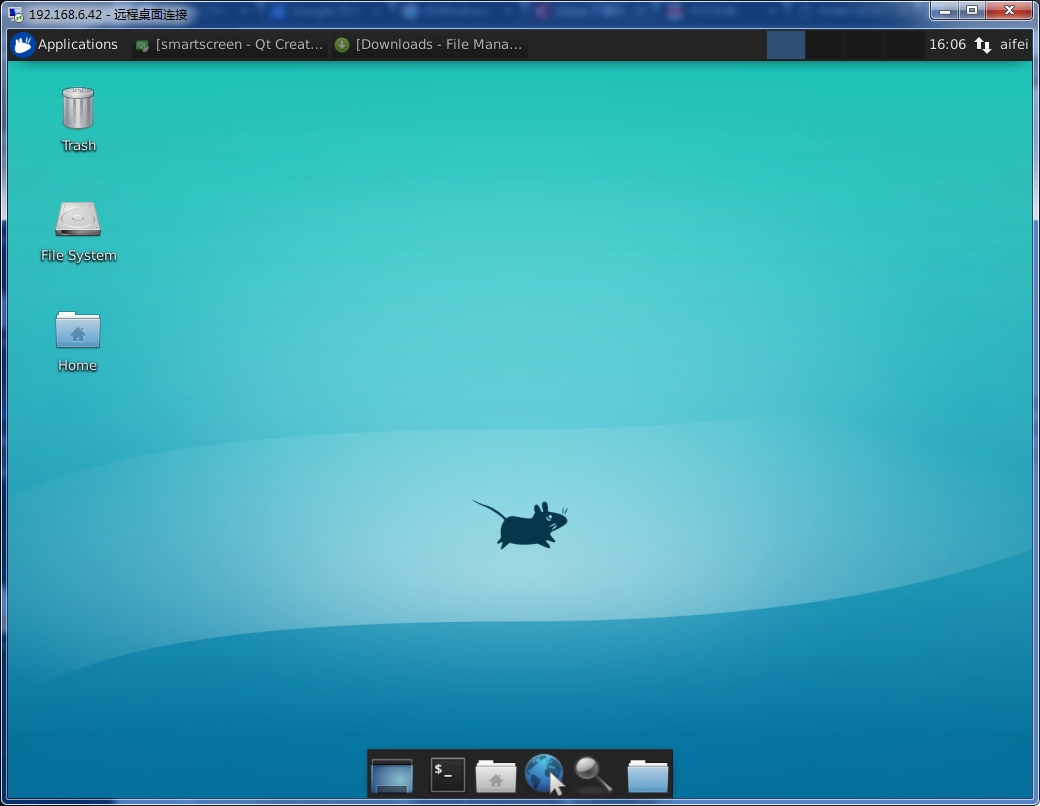Launch a terminal from the dock
The width and height of the screenshot is (1040, 806).
pos(447,773)
